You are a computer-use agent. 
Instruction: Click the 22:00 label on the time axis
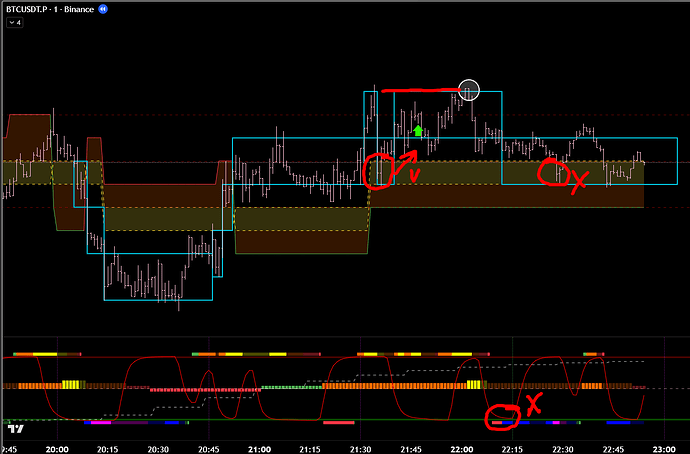tap(462, 446)
